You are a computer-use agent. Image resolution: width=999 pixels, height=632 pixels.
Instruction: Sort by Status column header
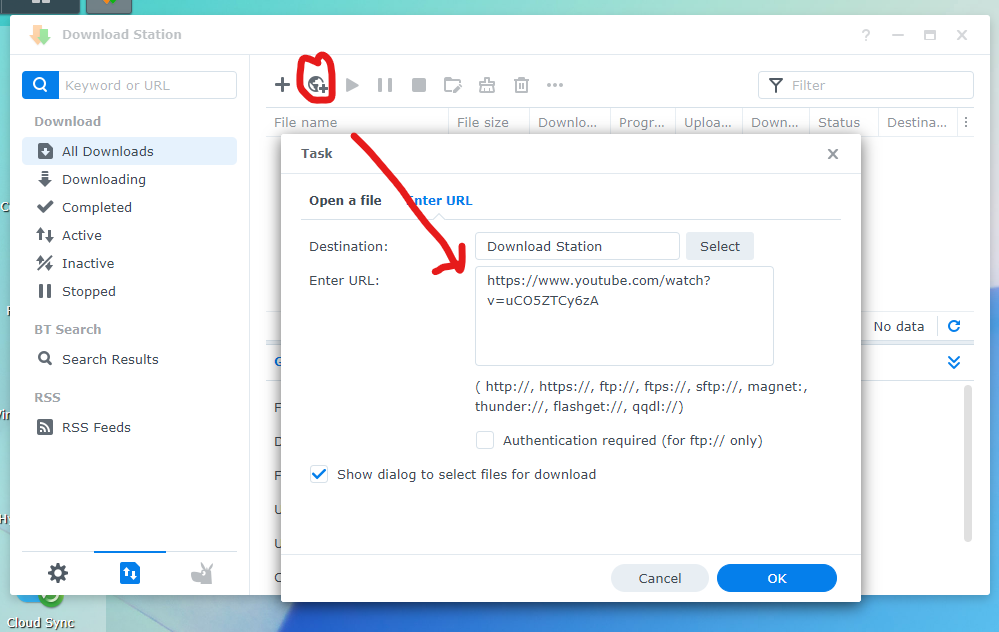pos(844,122)
